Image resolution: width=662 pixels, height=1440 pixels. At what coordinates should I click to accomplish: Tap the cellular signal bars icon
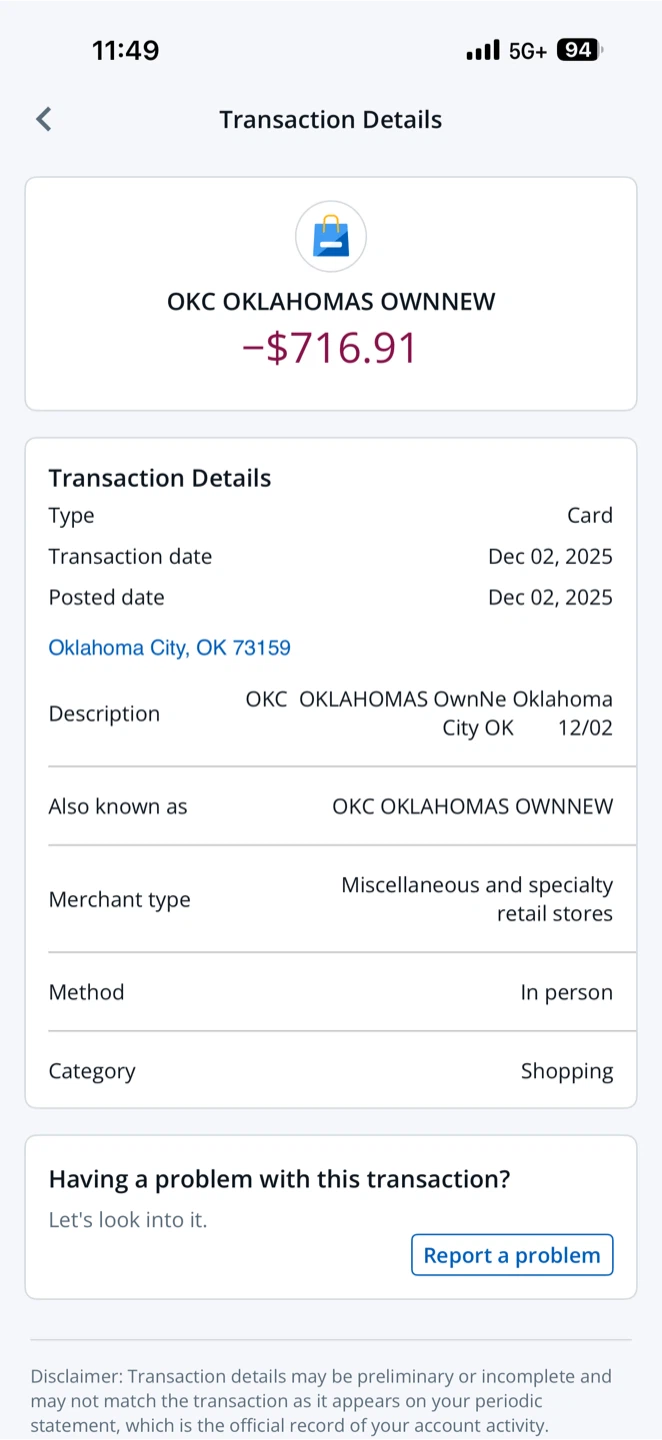click(x=482, y=50)
